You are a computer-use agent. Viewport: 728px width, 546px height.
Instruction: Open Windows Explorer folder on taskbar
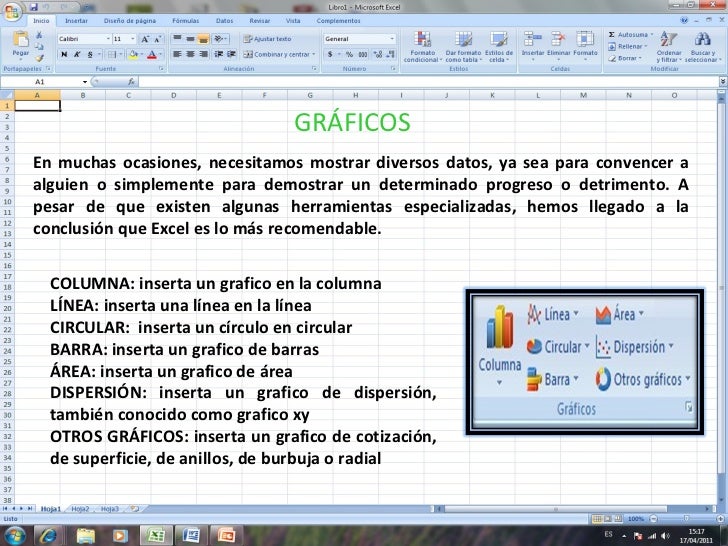pyautogui.click(x=85, y=536)
